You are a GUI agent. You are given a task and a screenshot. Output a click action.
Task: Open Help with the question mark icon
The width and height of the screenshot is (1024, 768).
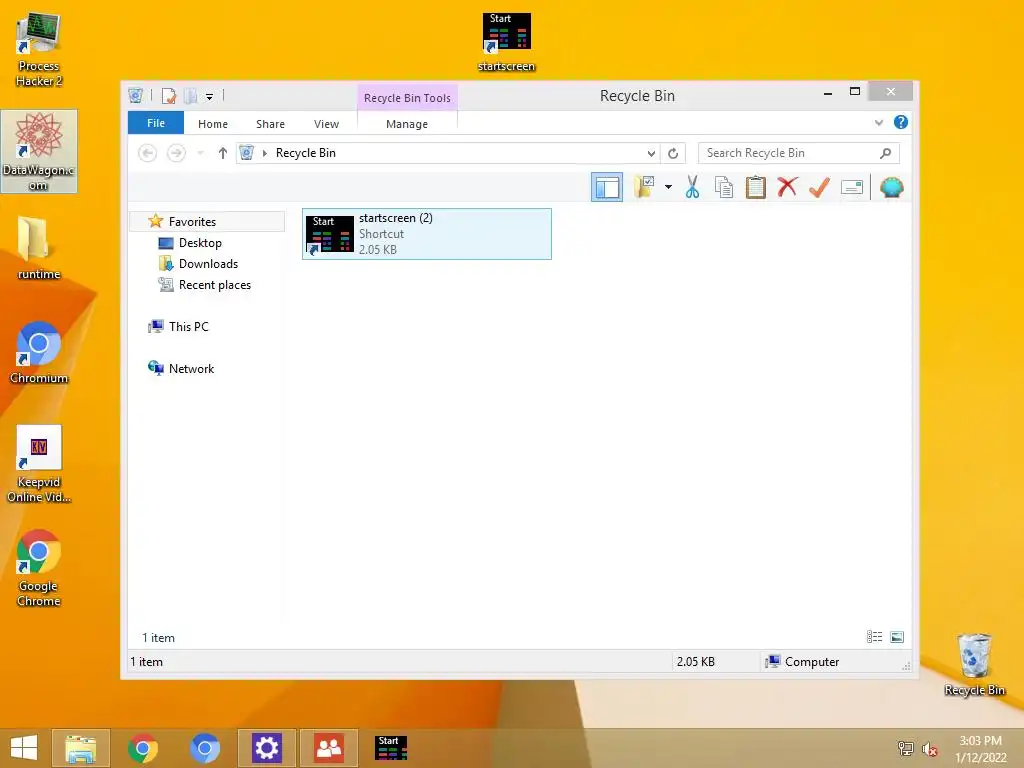[x=901, y=122]
